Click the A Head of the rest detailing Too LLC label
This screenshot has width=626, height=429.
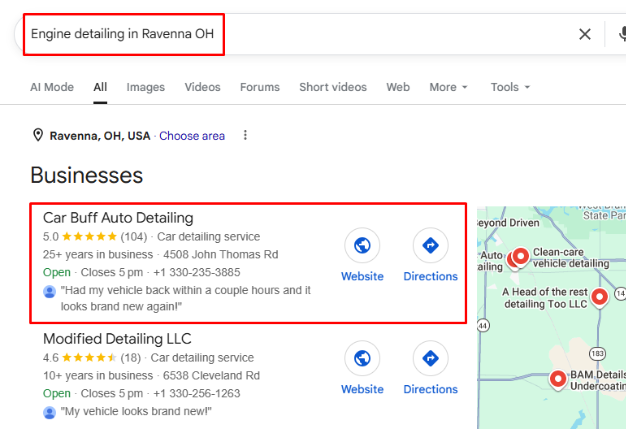tap(545, 298)
